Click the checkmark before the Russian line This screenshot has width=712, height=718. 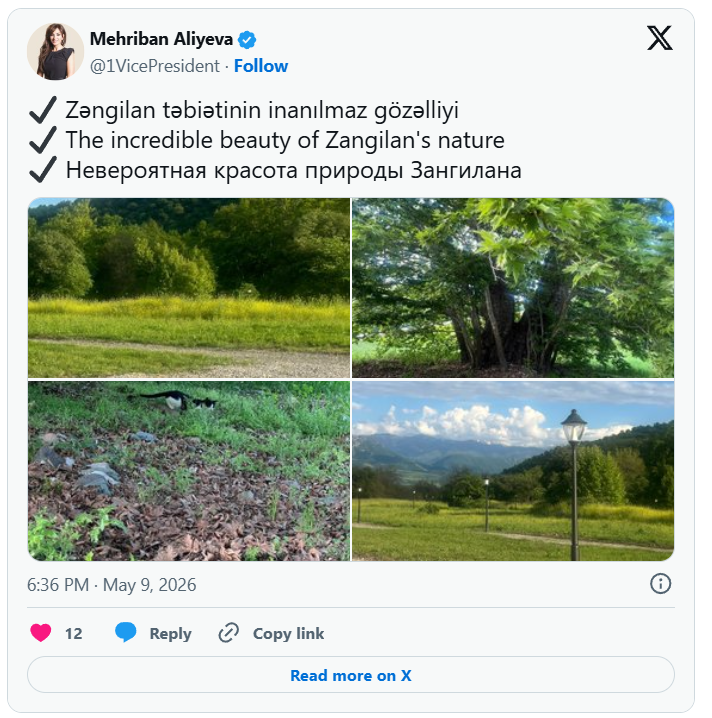coord(43,170)
